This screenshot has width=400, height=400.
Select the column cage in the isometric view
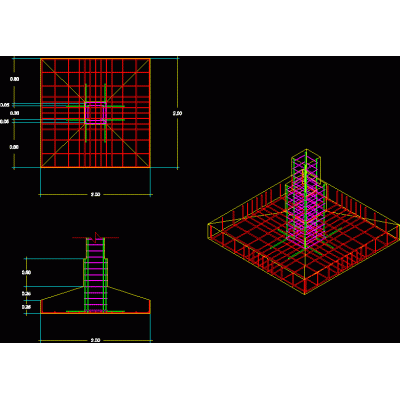pos(305,199)
